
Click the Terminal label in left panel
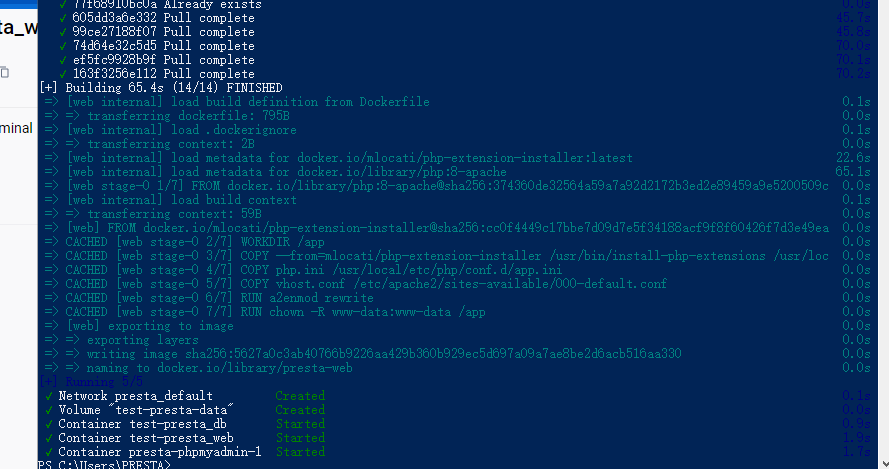point(16,128)
